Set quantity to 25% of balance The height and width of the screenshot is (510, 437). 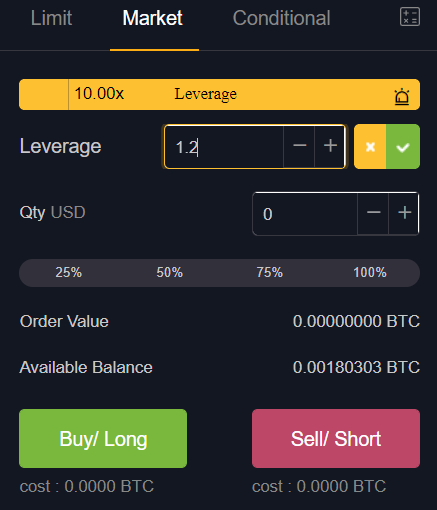pos(69,273)
